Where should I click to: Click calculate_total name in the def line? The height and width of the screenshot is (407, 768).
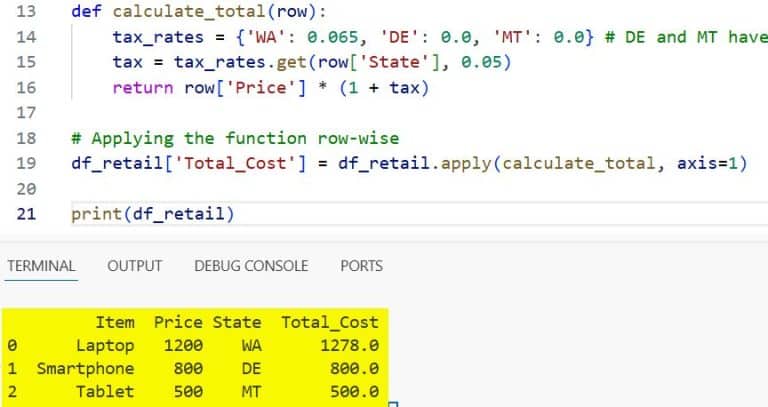point(189,12)
